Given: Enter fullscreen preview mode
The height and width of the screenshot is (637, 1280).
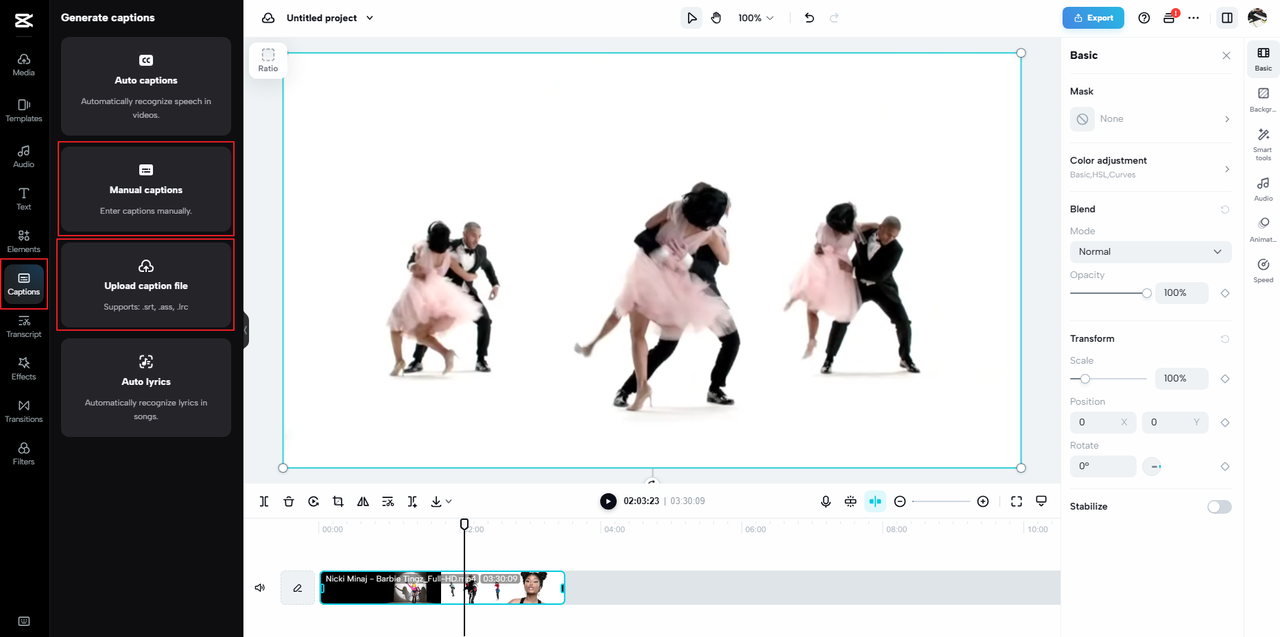Looking at the screenshot, I should [1016, 502].
